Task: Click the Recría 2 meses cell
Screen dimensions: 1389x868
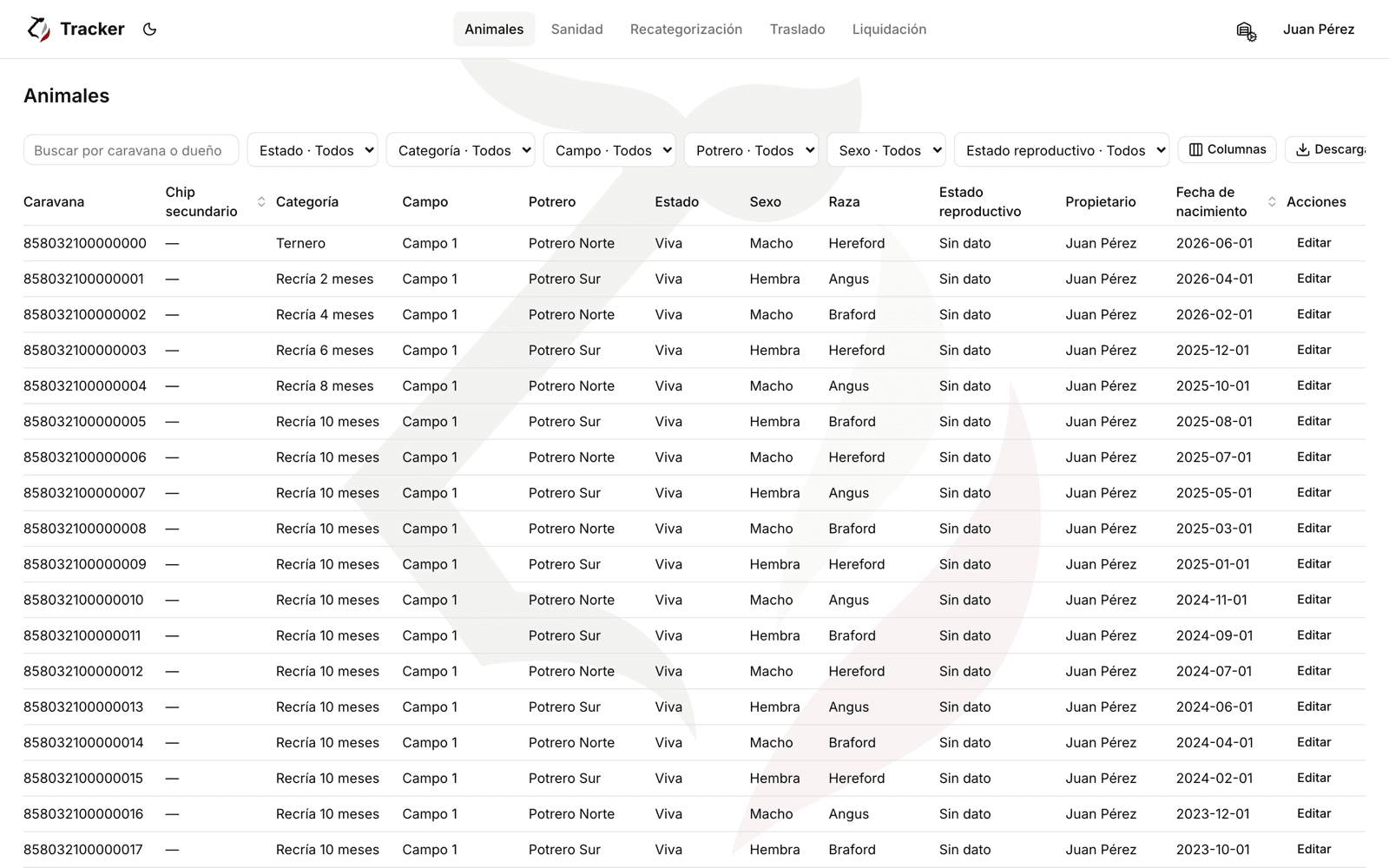Action: click(x=325, y=279)
